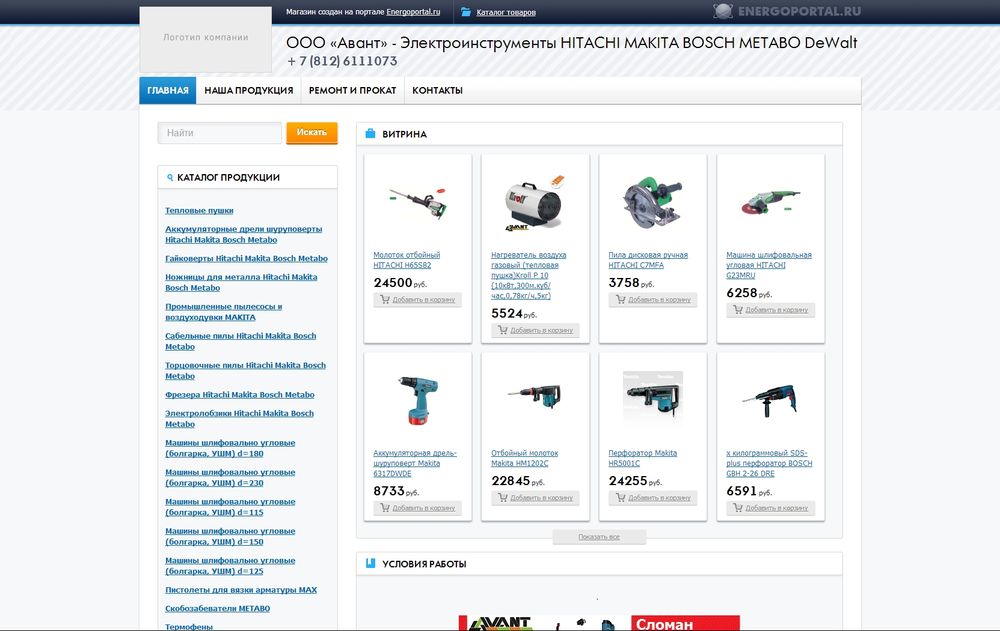1000x631 pixels.
Task: Open Электролобзики category
Action: [239, 419]
